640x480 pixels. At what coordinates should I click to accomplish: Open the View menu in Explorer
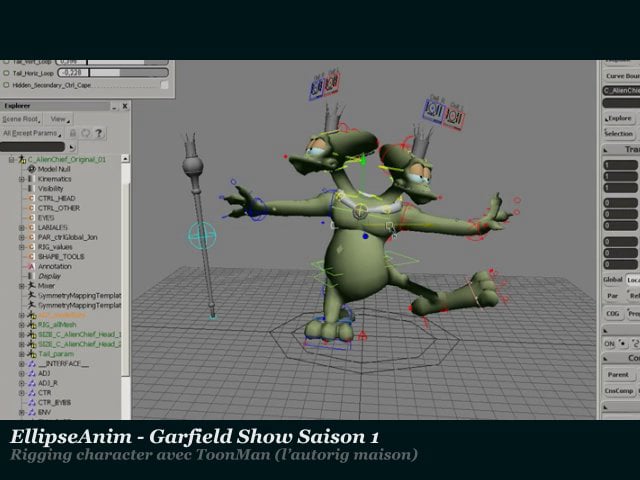tap(60, 119)
